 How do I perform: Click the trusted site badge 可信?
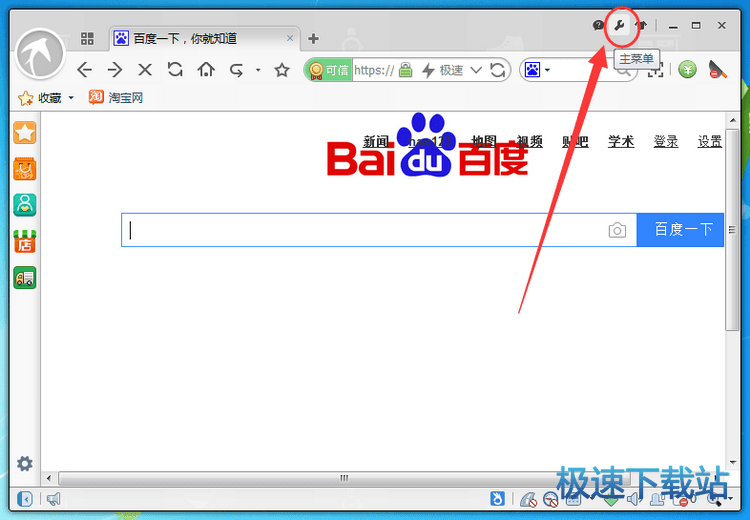(x=329, y=70)
